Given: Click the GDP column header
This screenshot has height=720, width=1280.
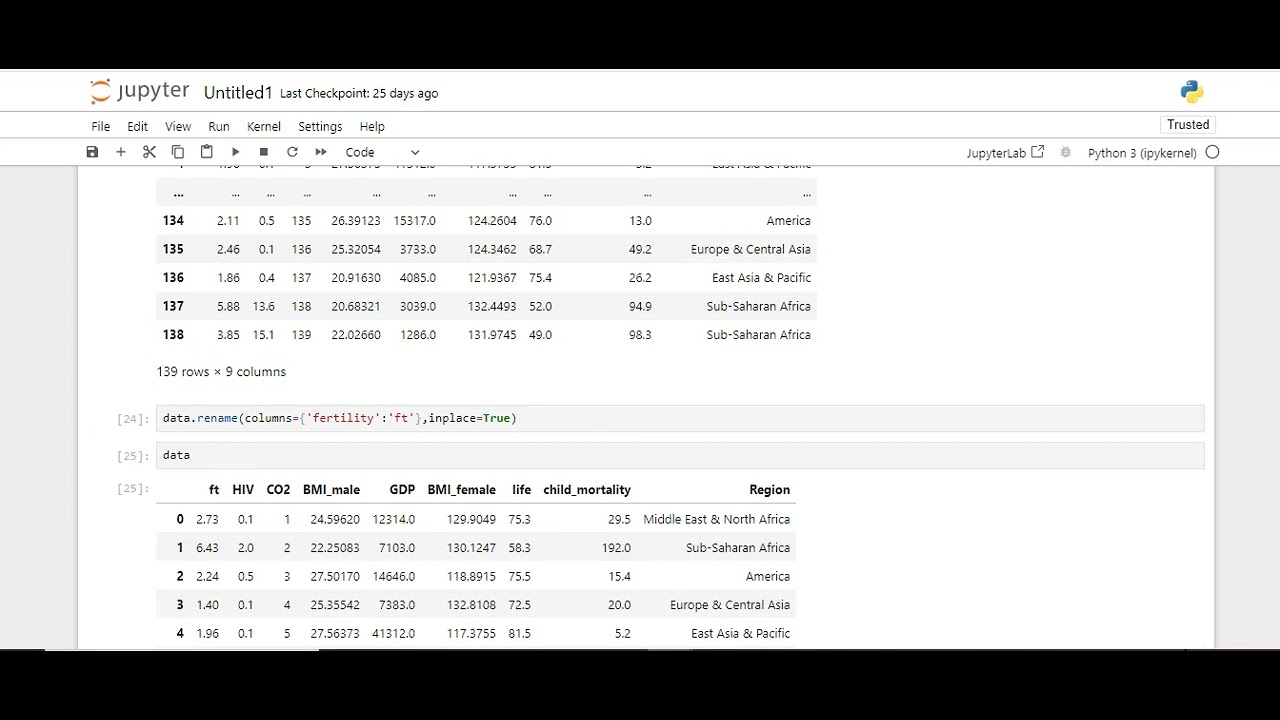Looking at the screenshot, I should [x=402, y=490].
